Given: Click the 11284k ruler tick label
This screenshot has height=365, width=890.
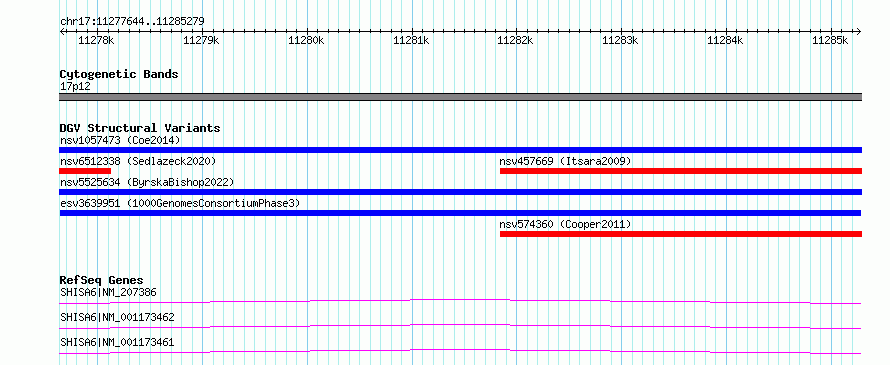Looking at the screenshot, I should pyautogui.click(x=725, y=40).
